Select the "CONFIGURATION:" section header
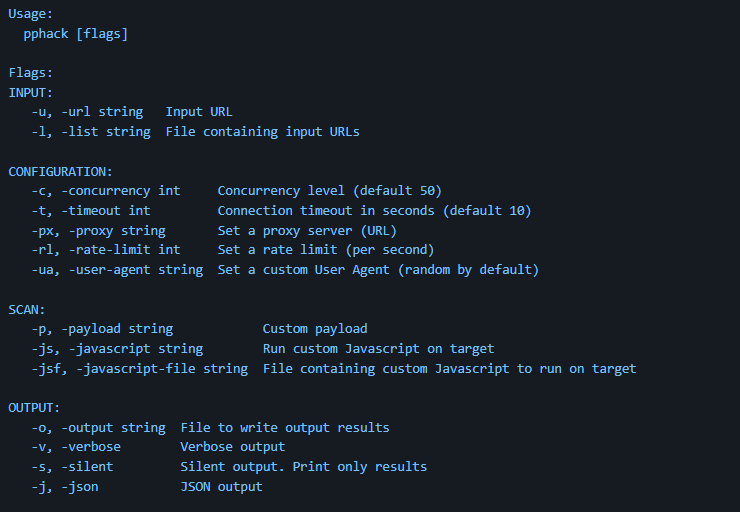This screenshot has width=740, height=512. (x=61, y=171)
